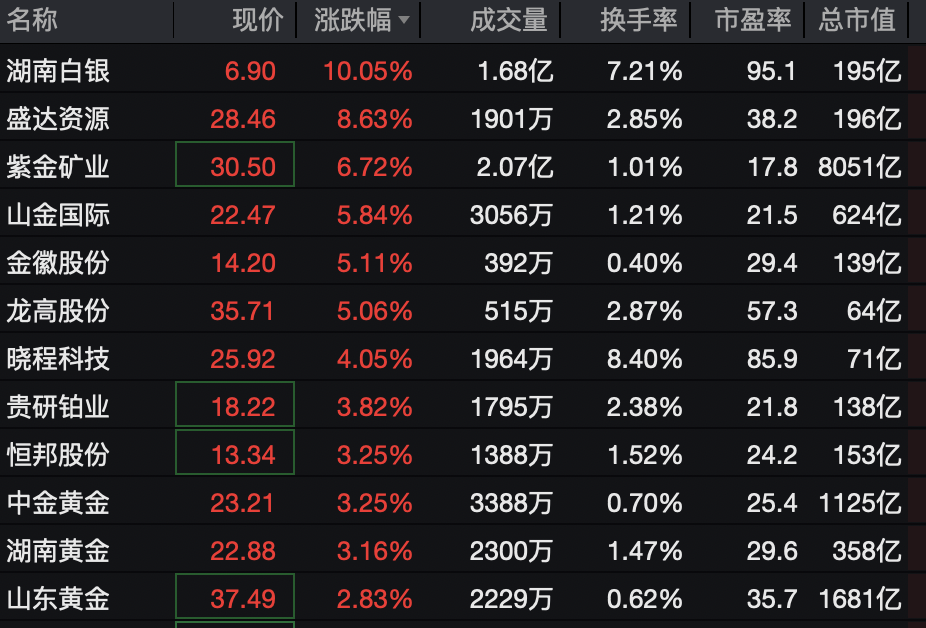Image resolution: width=926 pixels, height=628 pixels.
Task: Sort by the 现价 column header
Action: [257, 20]
